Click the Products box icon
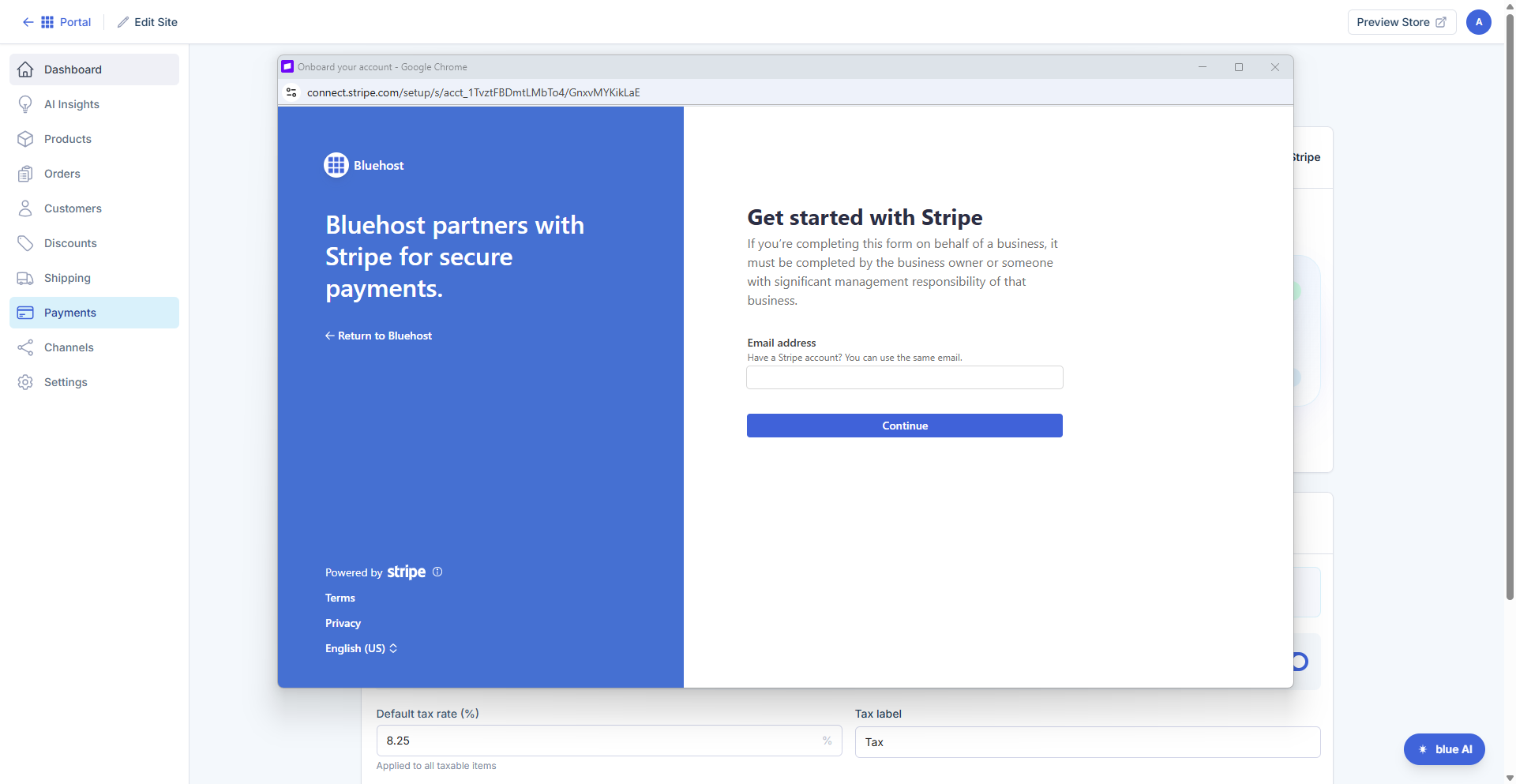 (x=25, y=139)
